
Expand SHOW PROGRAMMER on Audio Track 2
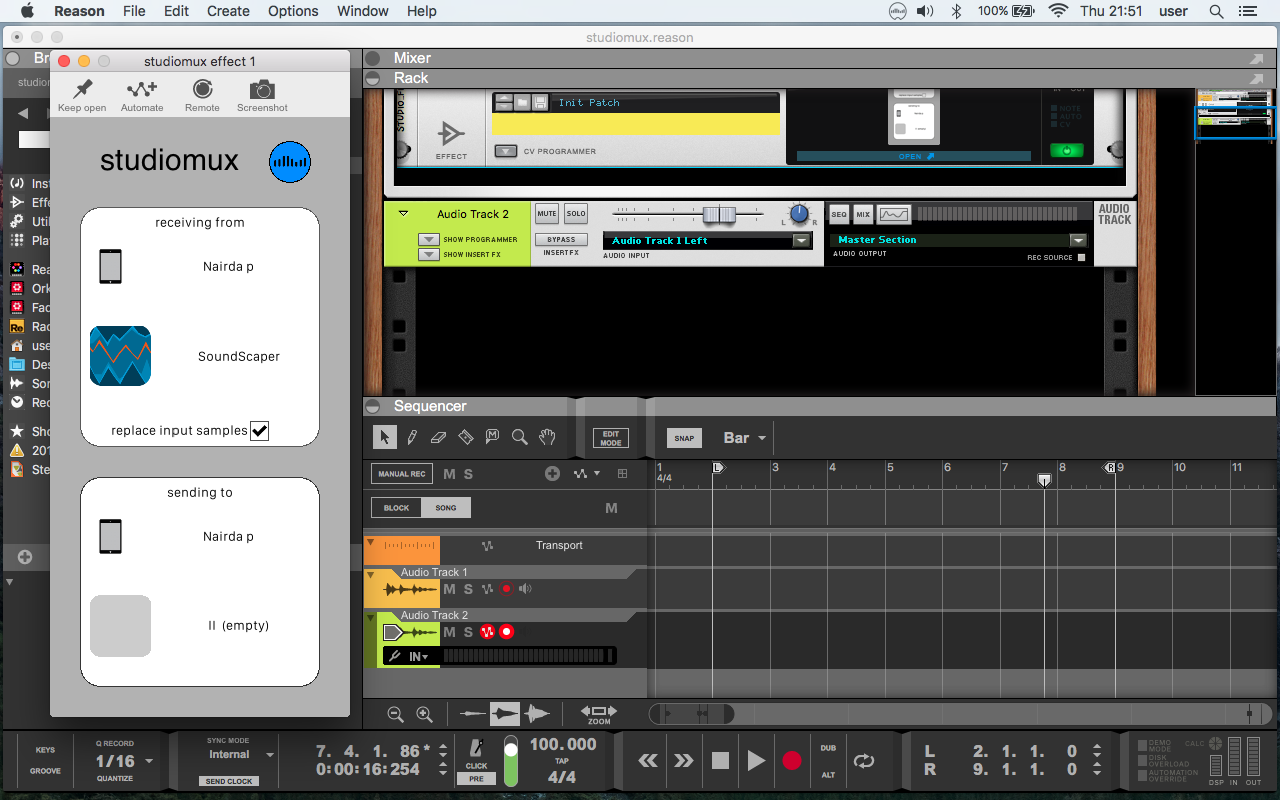[x=428, y=240]
